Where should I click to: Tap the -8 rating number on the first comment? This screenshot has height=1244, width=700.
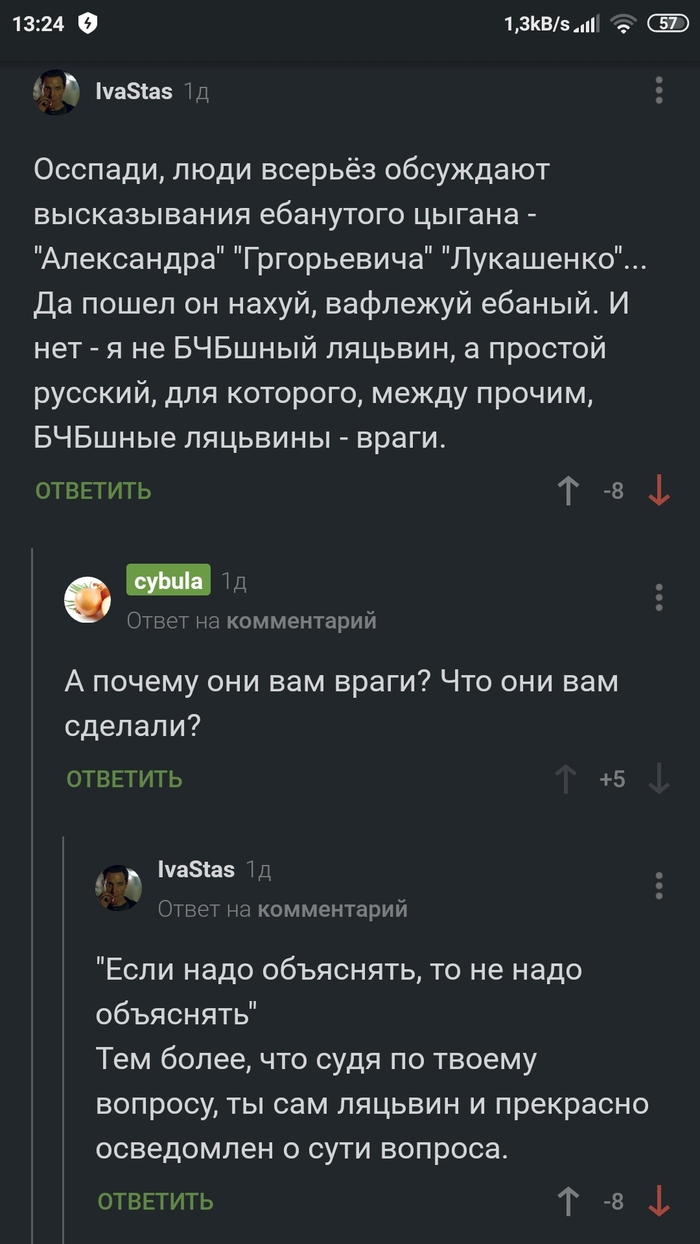(x=613, y=491)
